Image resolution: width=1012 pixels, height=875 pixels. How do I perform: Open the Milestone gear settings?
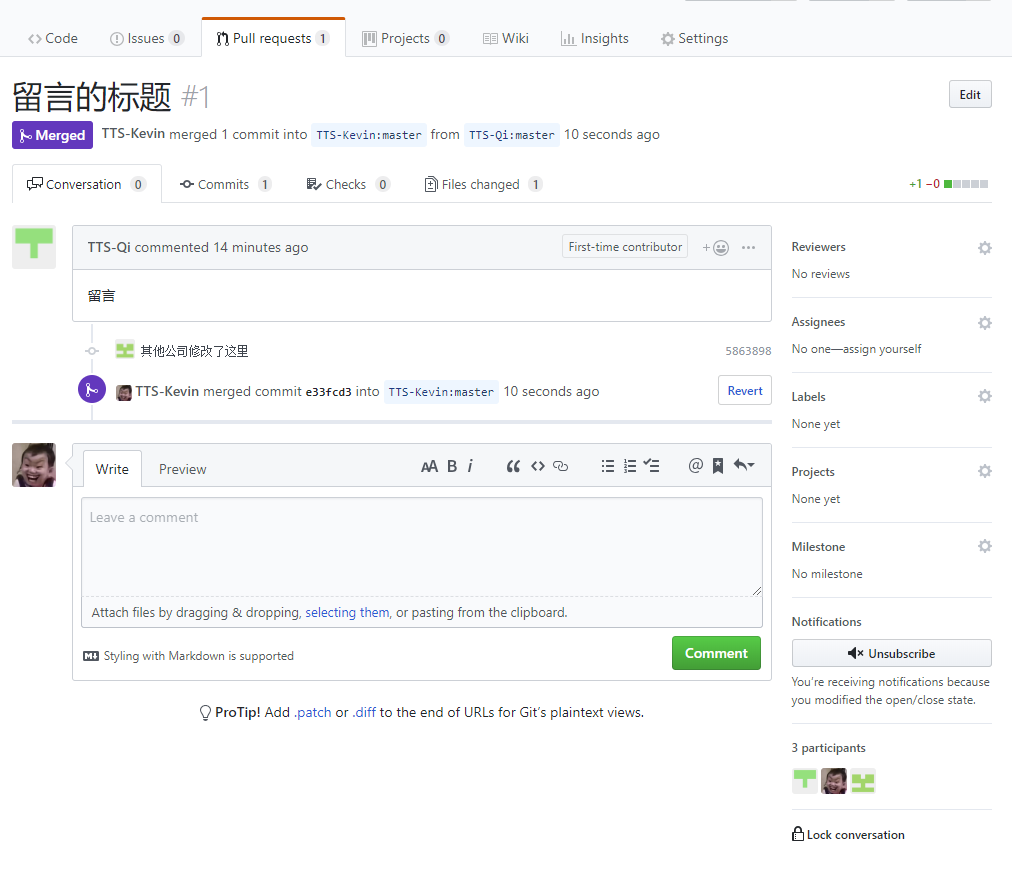point(984,546)
